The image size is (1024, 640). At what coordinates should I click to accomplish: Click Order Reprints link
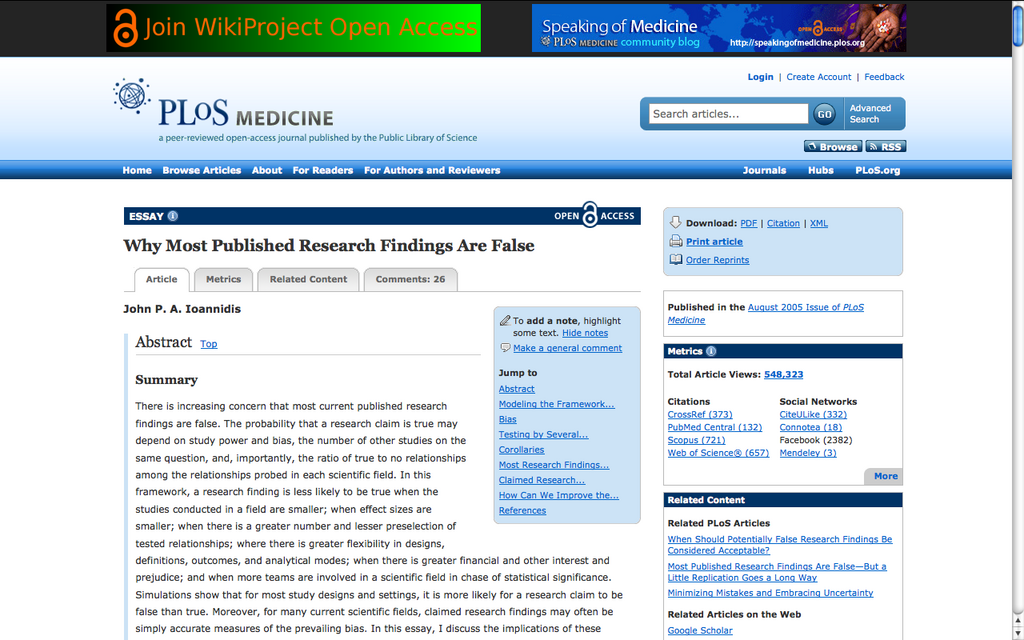pos(717,260)
